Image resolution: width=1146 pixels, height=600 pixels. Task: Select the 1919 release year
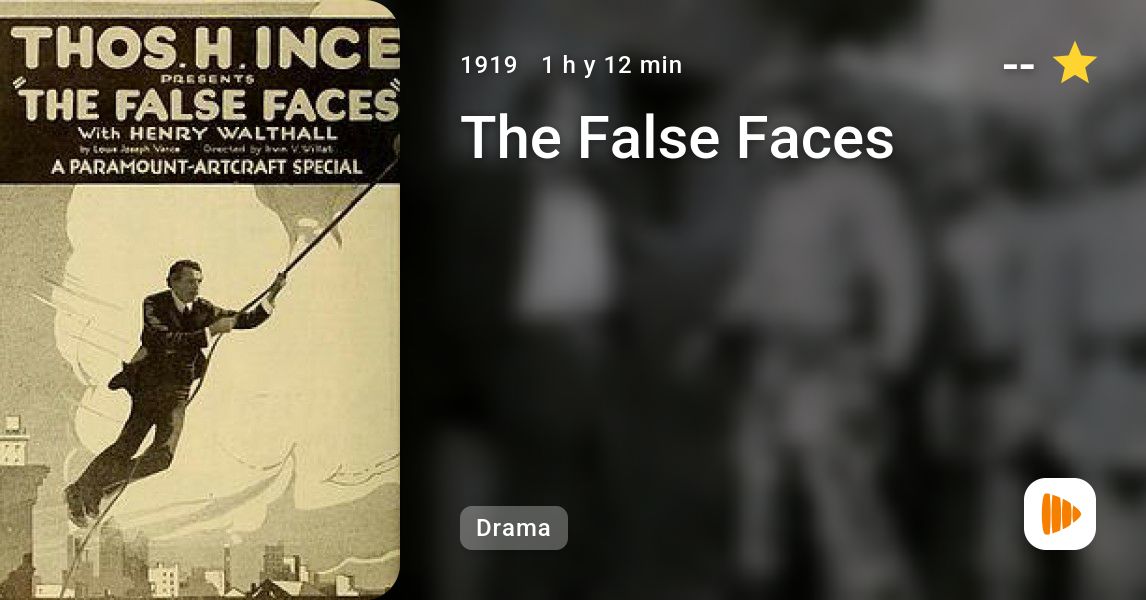(x=489, y=65)
